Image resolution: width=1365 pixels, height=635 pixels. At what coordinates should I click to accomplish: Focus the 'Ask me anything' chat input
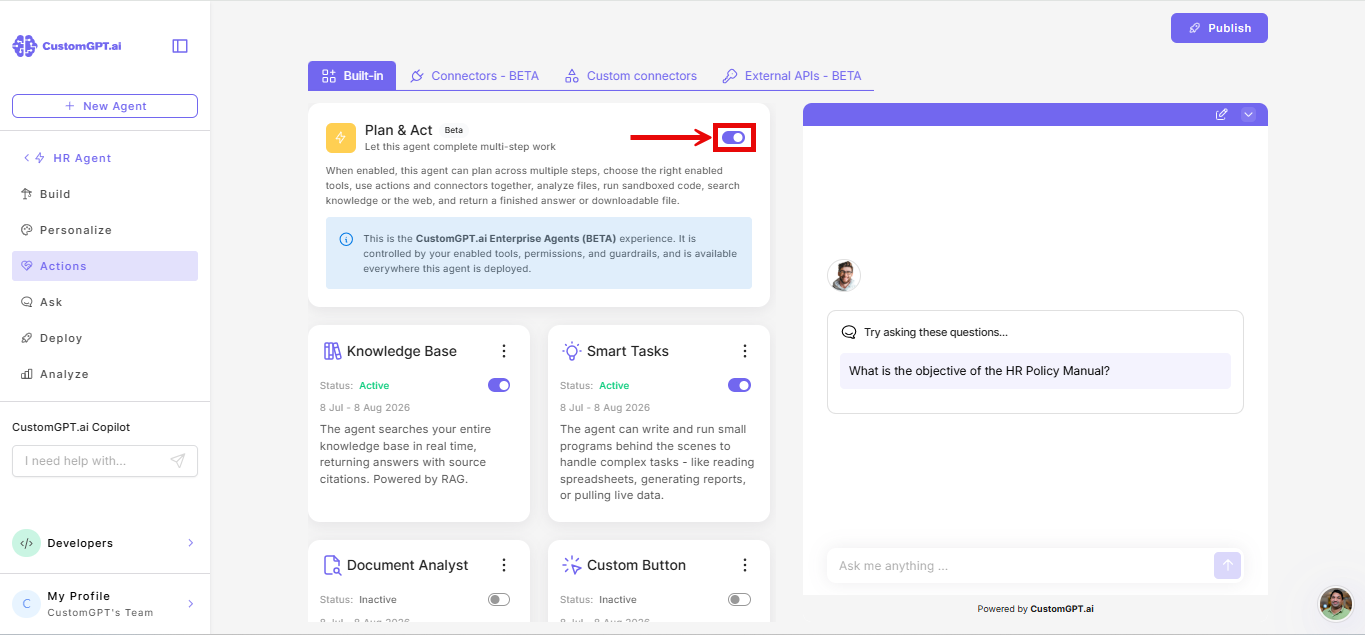click(1020, 566)
